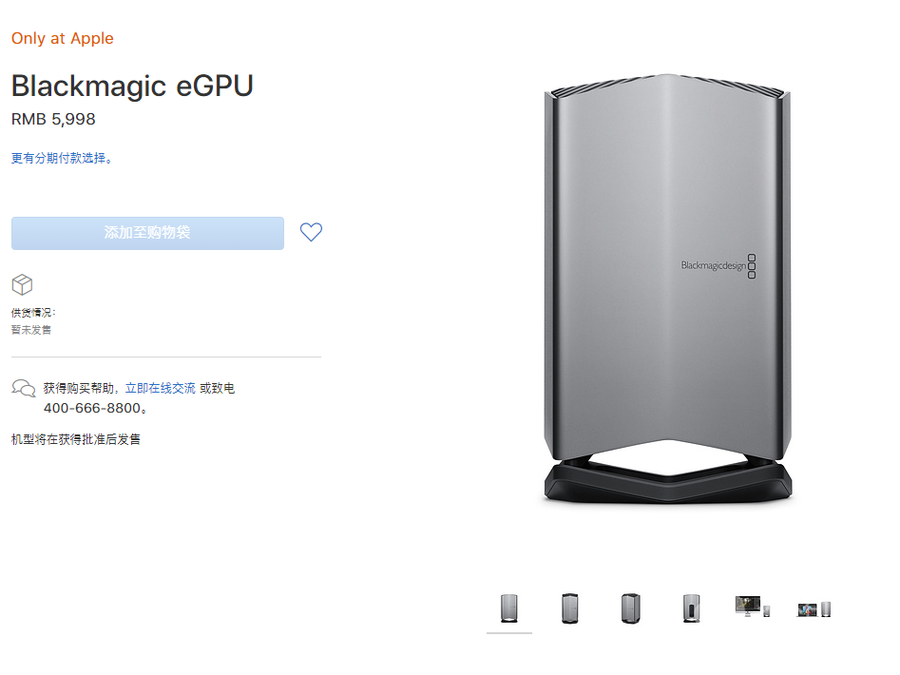
Task: Click the chat bubbles help icon
Action: (23, 388)
